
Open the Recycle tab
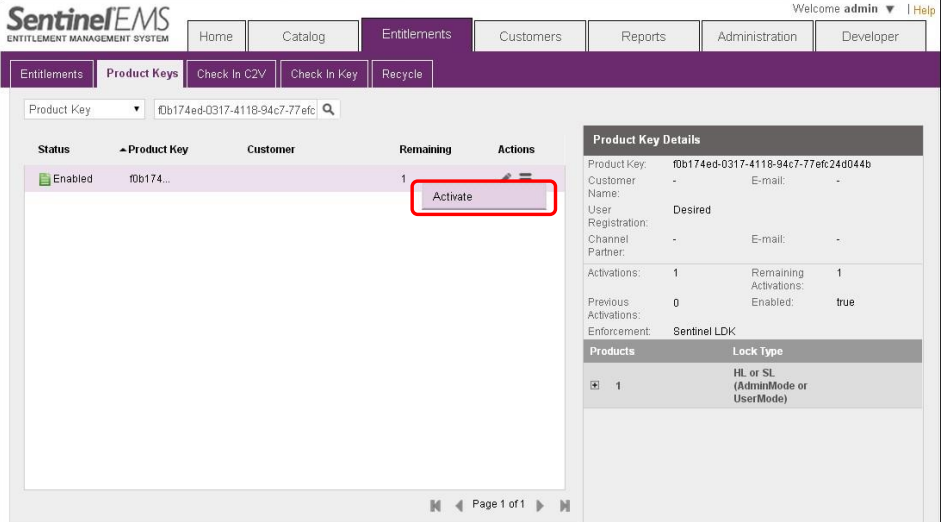(x=402, y=74)
